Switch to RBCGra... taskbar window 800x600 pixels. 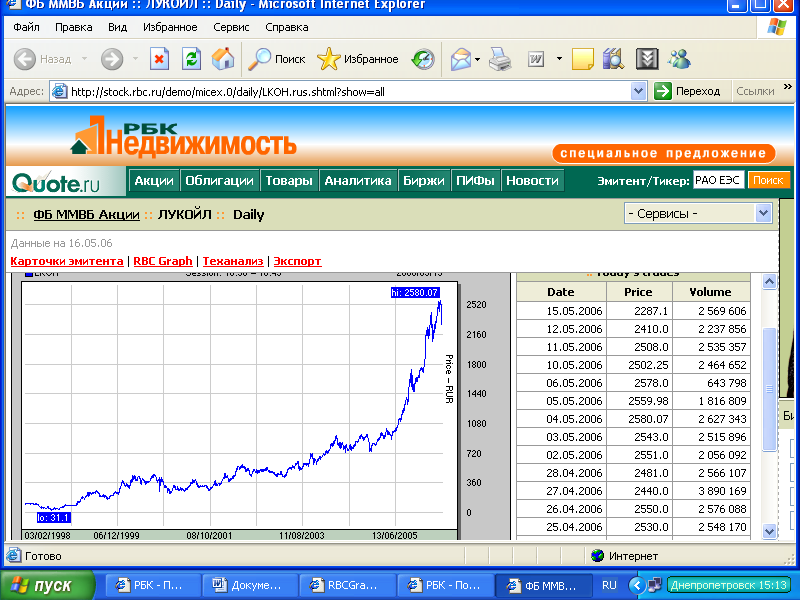click(x=347, y=585)
